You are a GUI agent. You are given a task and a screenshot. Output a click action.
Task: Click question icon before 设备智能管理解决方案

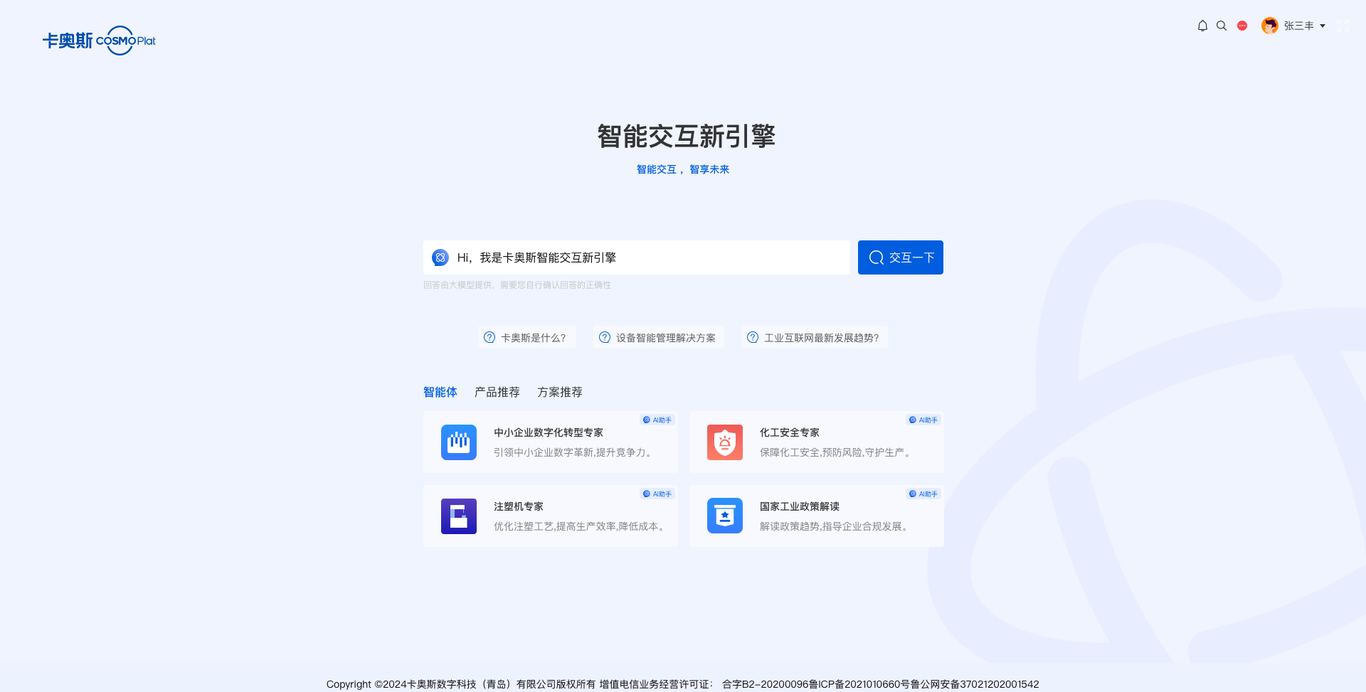[x=604, y=338]
